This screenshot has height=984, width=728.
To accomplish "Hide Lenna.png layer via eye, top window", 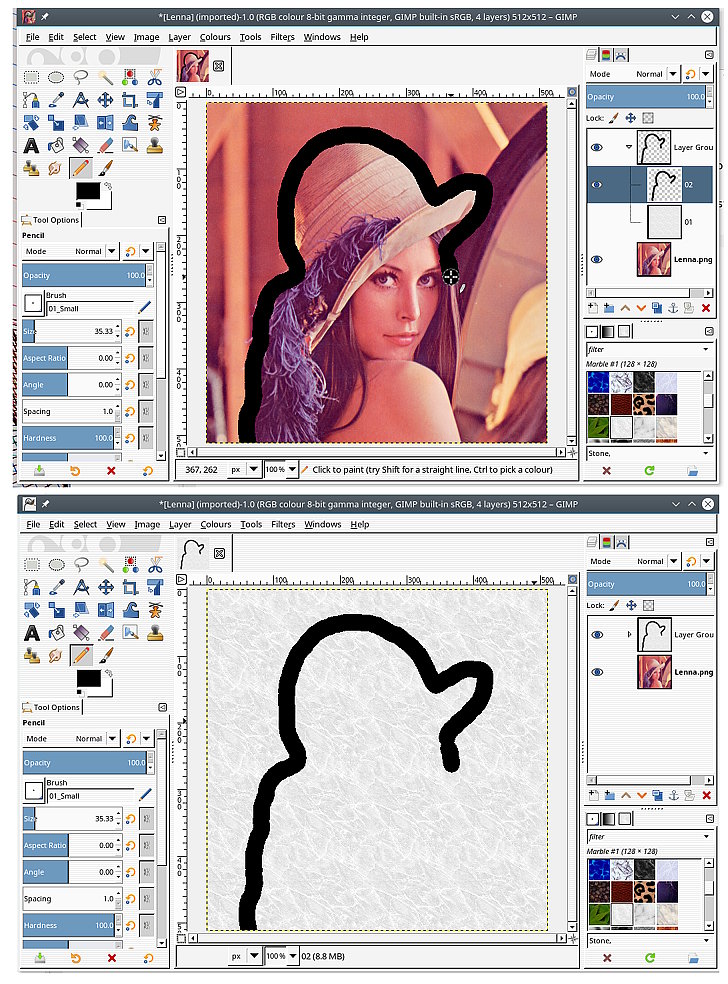I will point(597,259).
